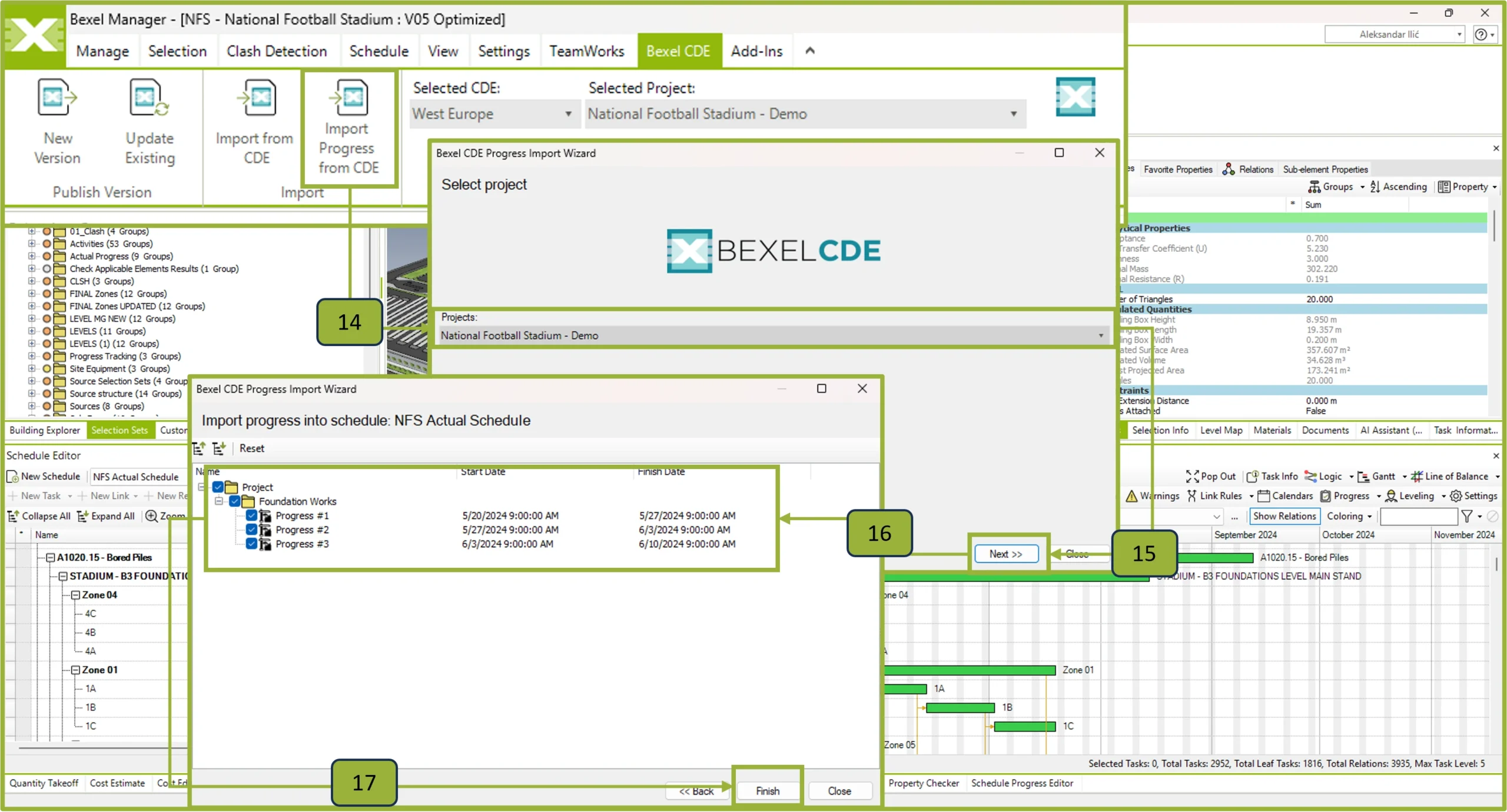Click task 1B green Gantt bar
Viewport: 1507px width, 812px height.
[x=961, y=708]
